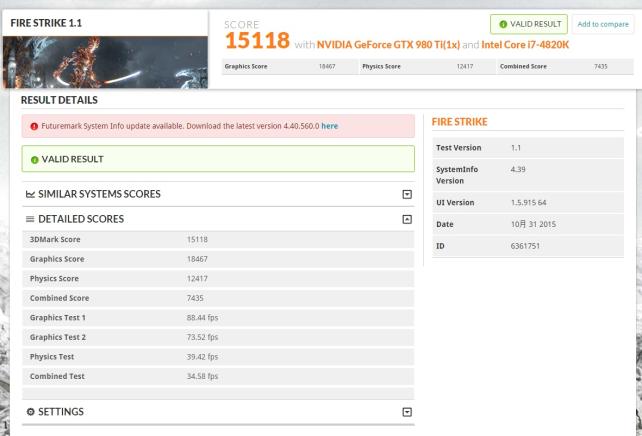Screen dimensions: 642x436
Task: Click the UI Version value 1.5.915 64
Action: coord(529,203)
